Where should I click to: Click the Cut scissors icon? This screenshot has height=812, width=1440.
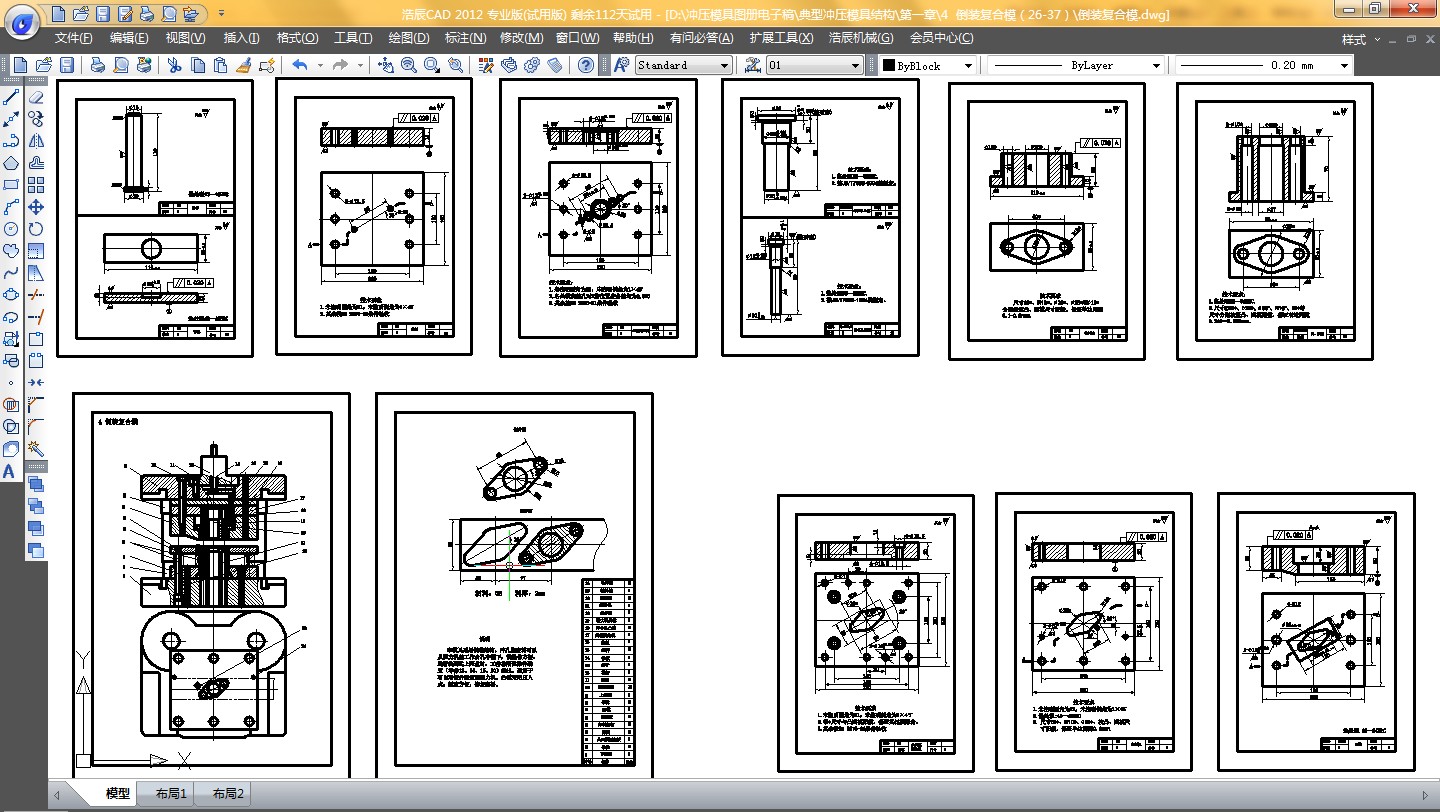click(174, 65)
